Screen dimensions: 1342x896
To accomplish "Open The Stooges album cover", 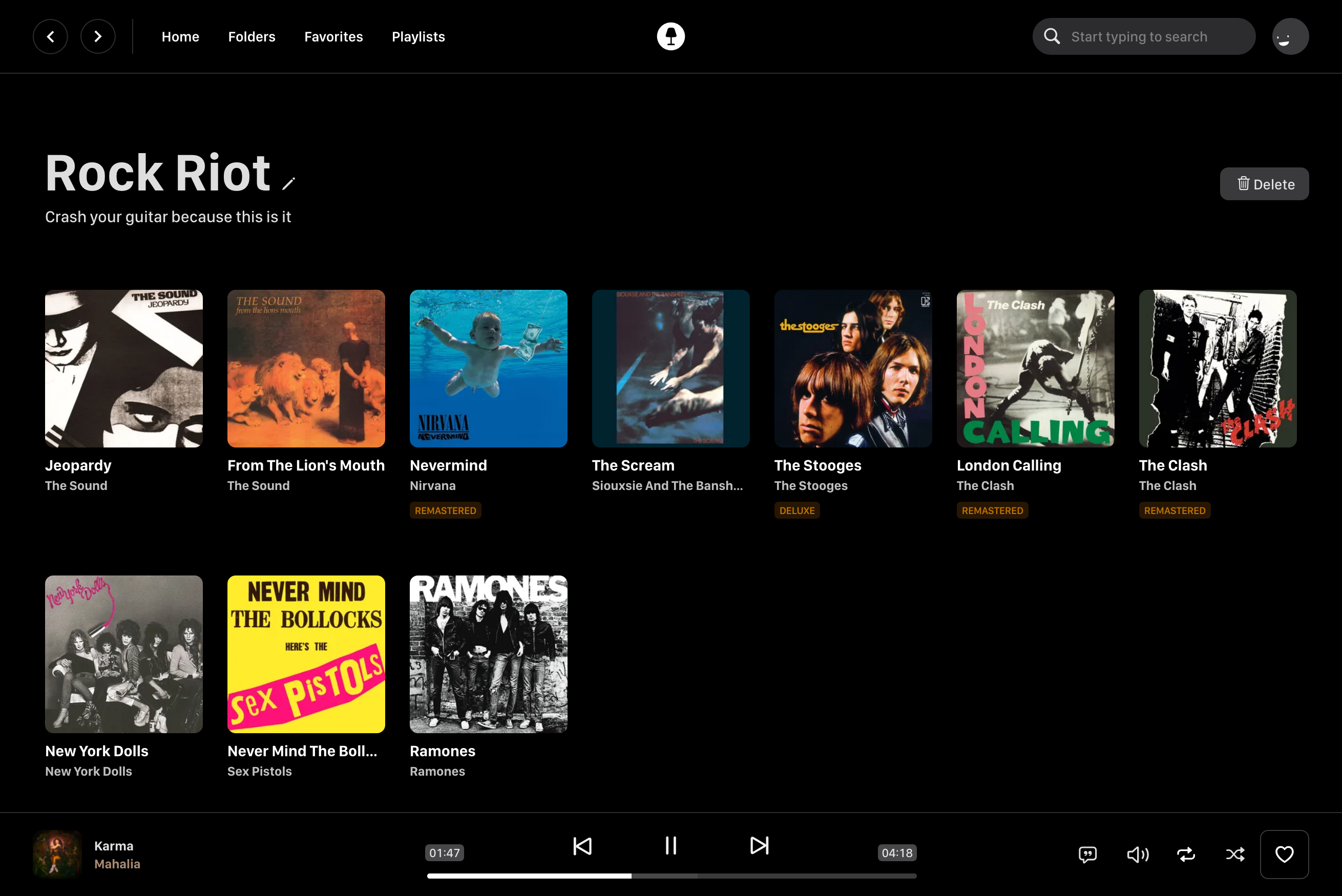I will tap(853, 369).
